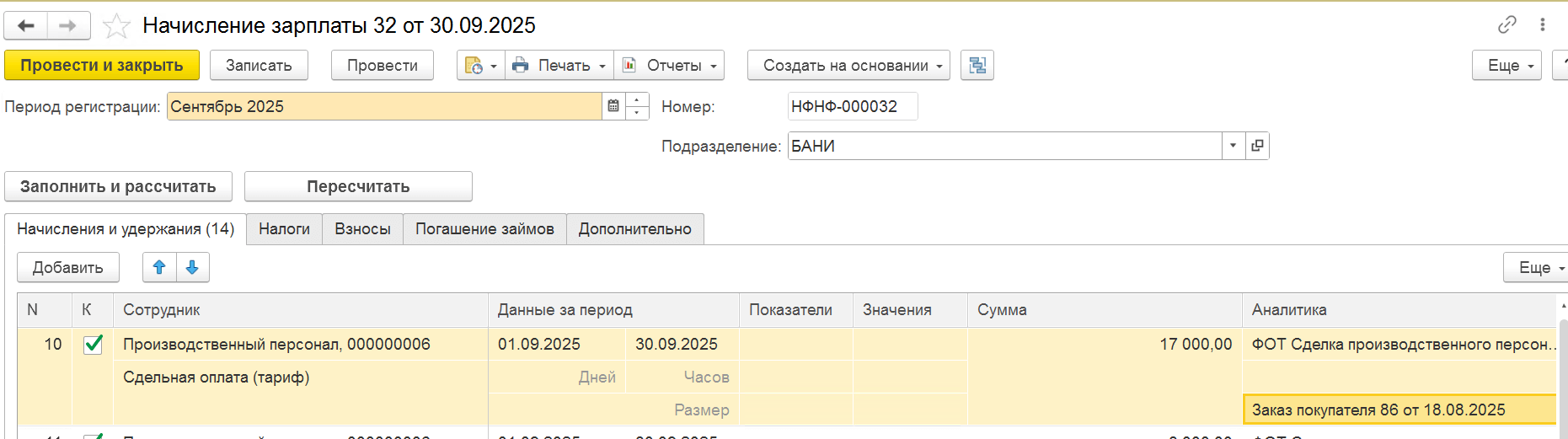
Task: Click the Заполнить и рассчитать button
Action: click(x=118, y=186)
